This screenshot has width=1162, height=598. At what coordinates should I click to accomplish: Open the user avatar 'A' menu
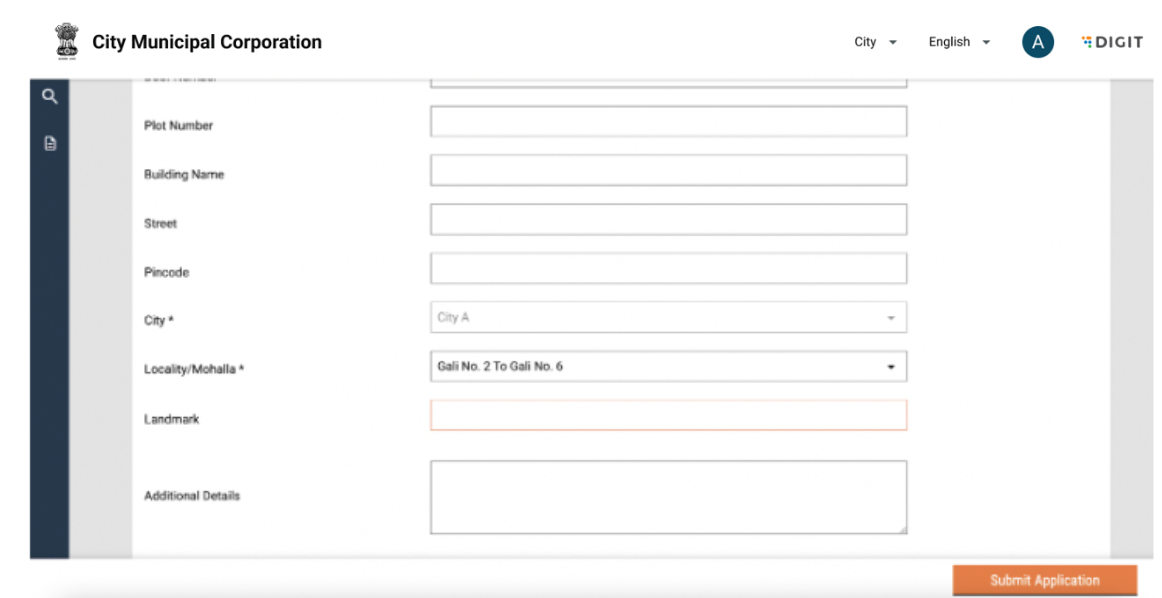pos(1037,42)
